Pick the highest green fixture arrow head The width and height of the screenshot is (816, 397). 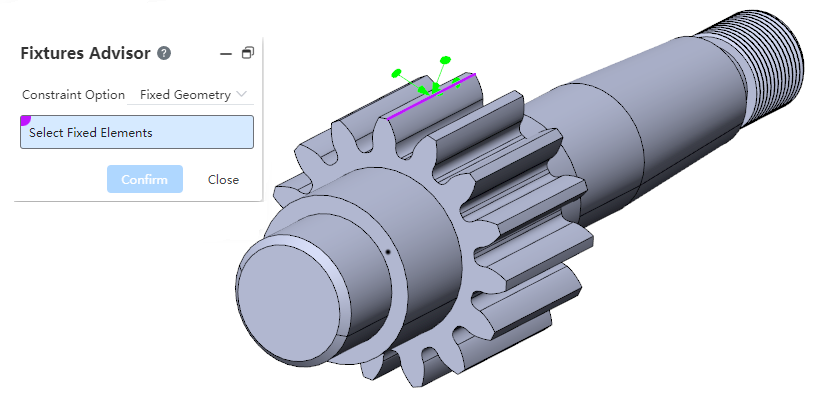pos(445,60)
